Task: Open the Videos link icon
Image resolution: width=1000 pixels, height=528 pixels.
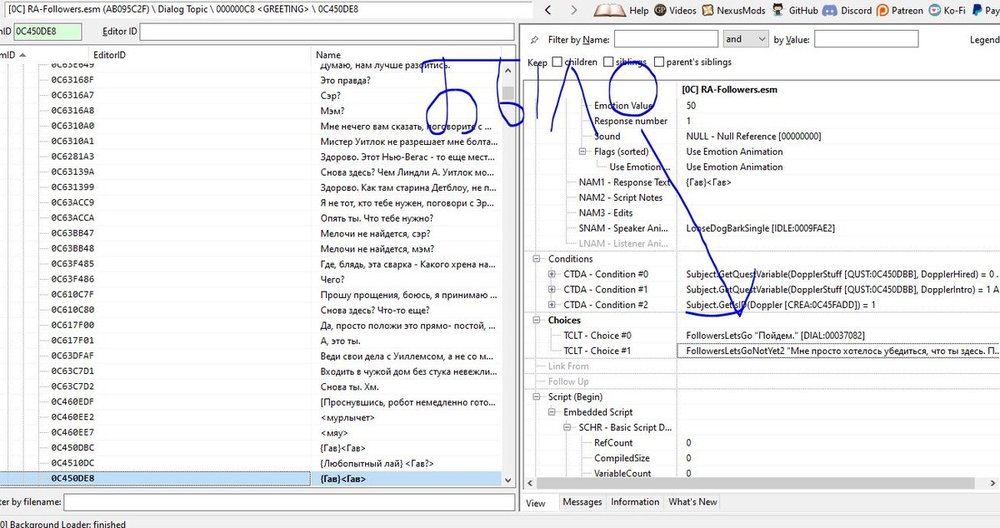Action: click(660, 10)
